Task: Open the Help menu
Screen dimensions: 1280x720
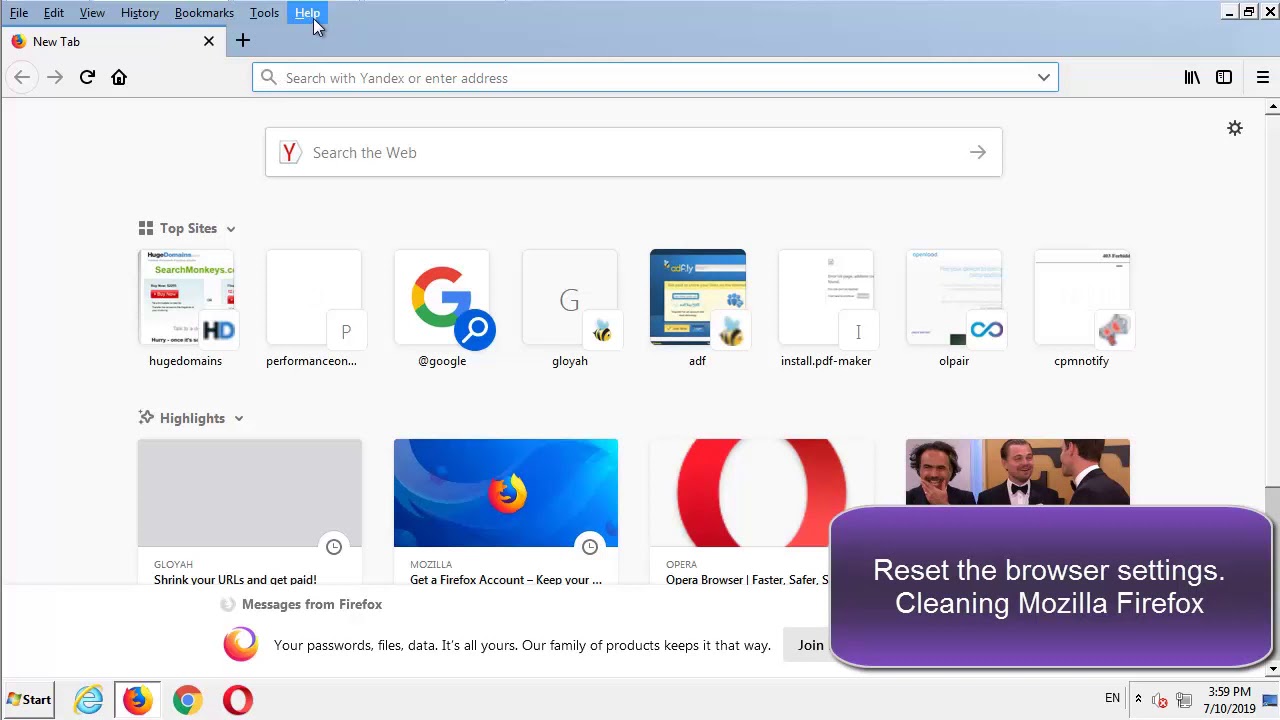Action: 307,13
